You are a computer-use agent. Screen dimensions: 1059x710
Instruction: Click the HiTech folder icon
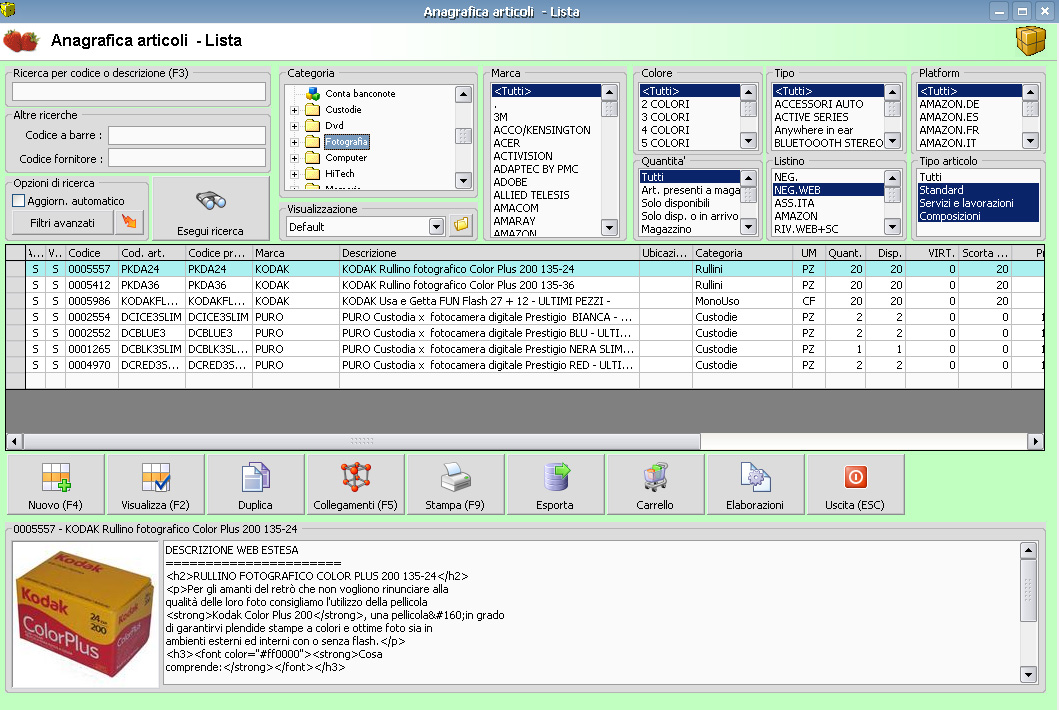point(312,174)
